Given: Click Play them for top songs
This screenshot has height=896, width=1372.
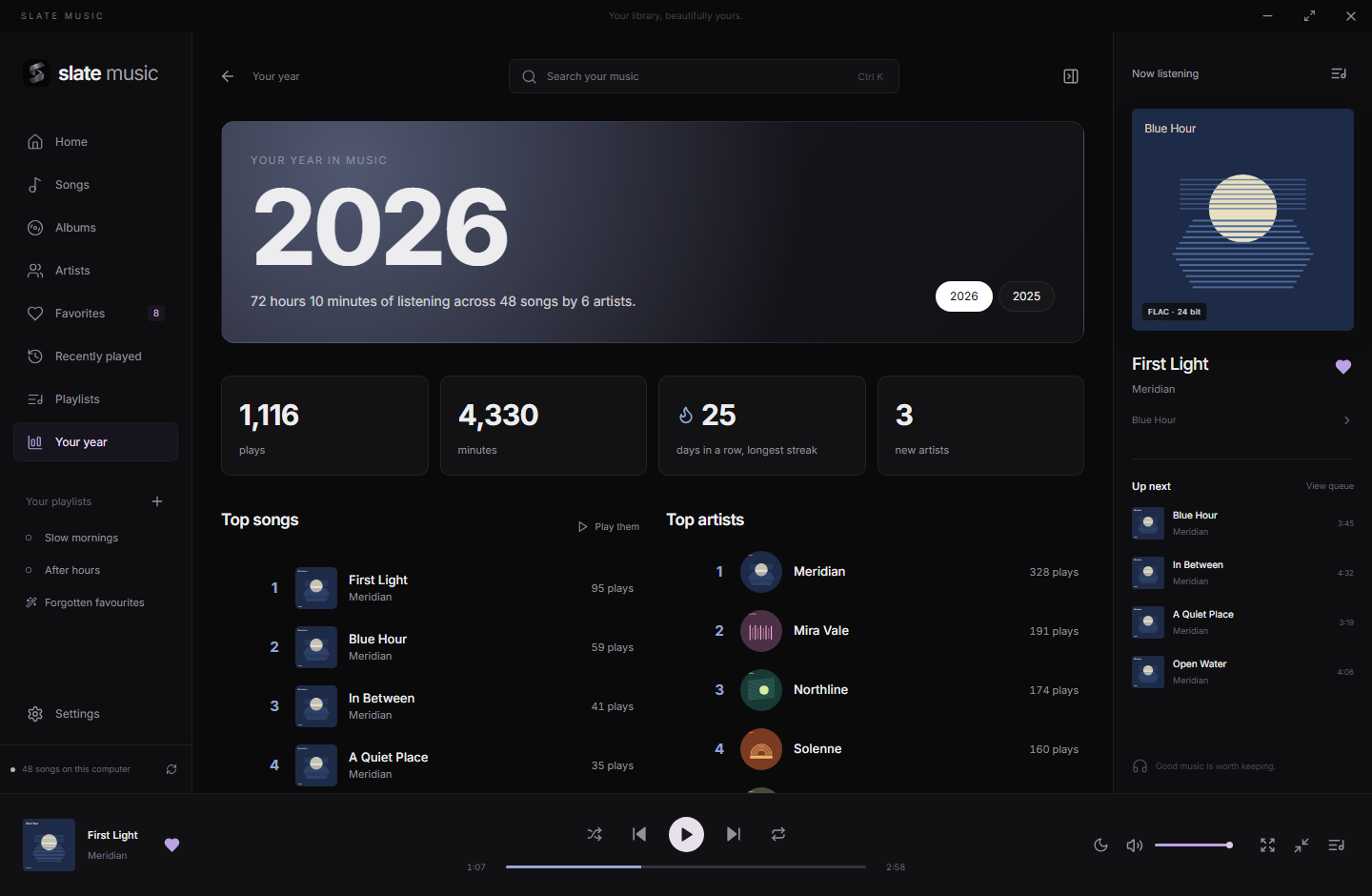Looking at the screenshot, I should 608,527.
